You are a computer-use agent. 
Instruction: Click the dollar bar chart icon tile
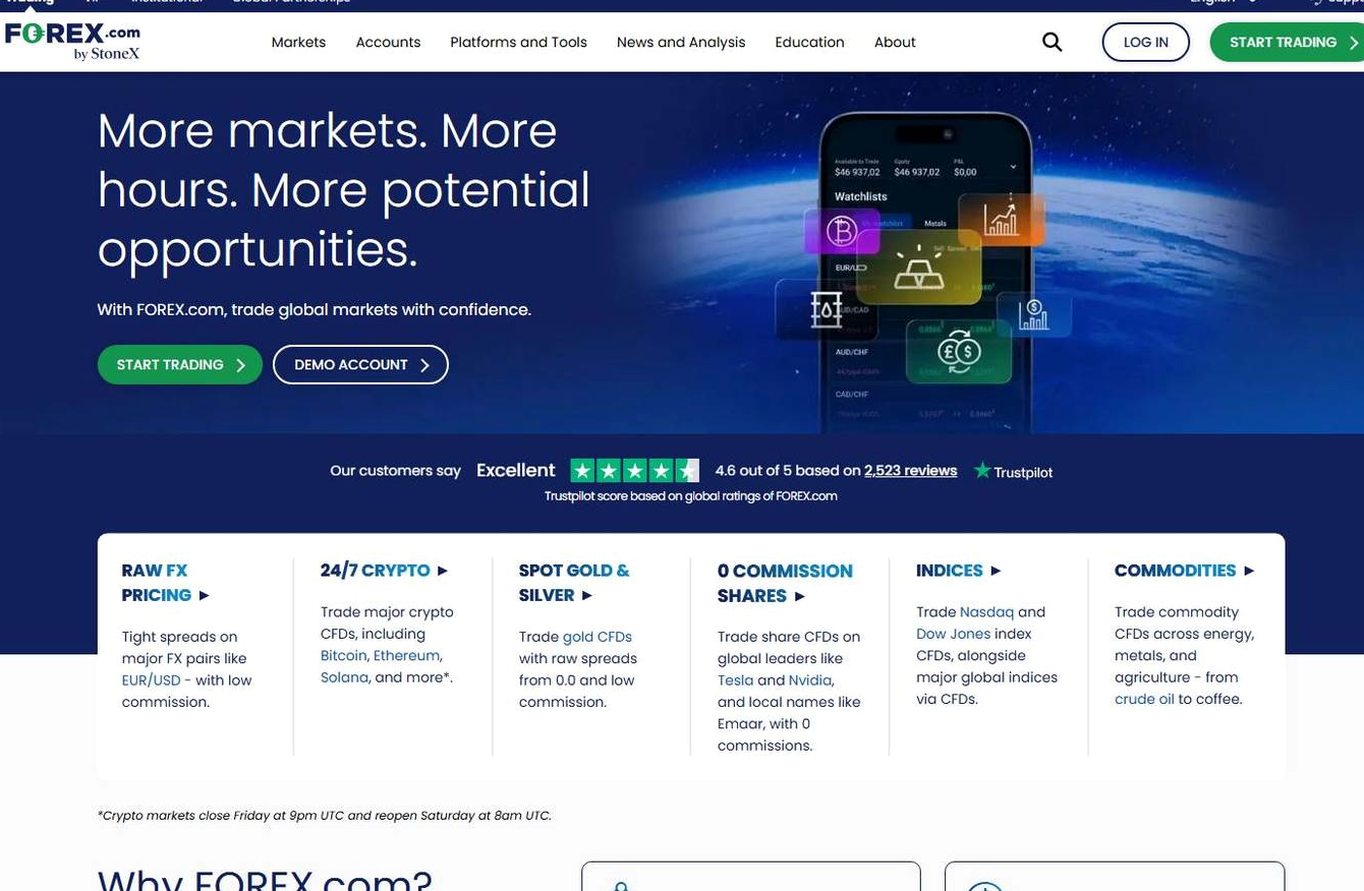click(x=1034, y=314)
